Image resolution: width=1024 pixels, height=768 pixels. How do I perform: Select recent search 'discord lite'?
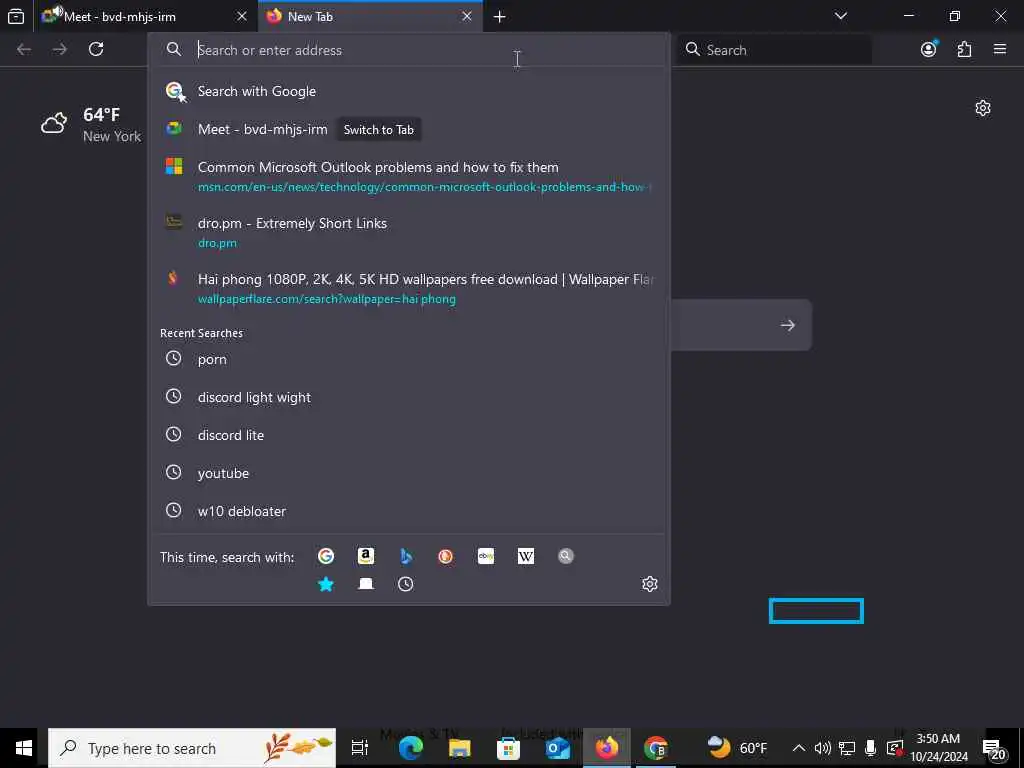[x=409, y=435]
